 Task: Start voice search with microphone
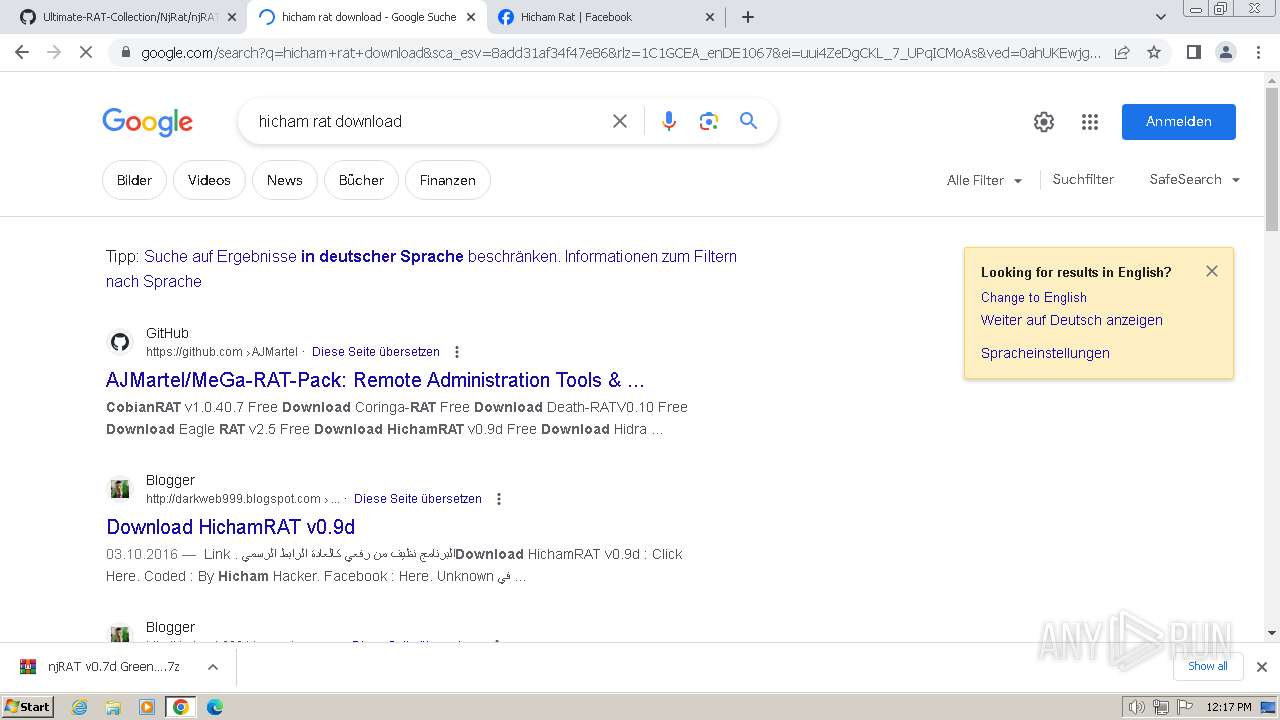(x=669, y=121)
